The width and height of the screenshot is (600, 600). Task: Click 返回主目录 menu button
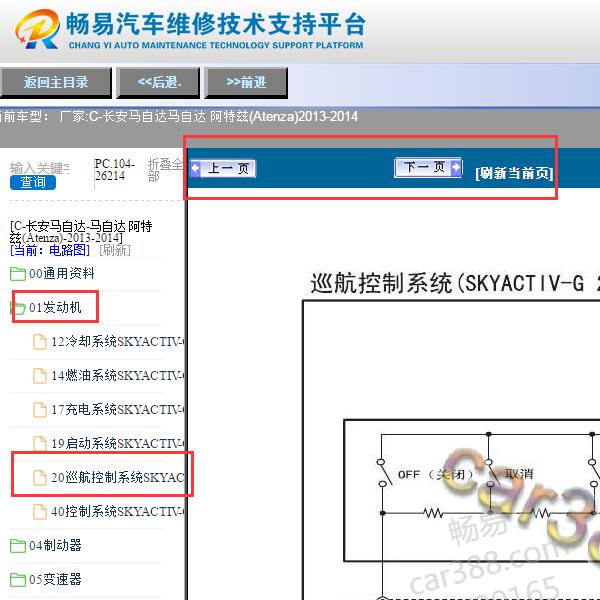tap(56, 83)
